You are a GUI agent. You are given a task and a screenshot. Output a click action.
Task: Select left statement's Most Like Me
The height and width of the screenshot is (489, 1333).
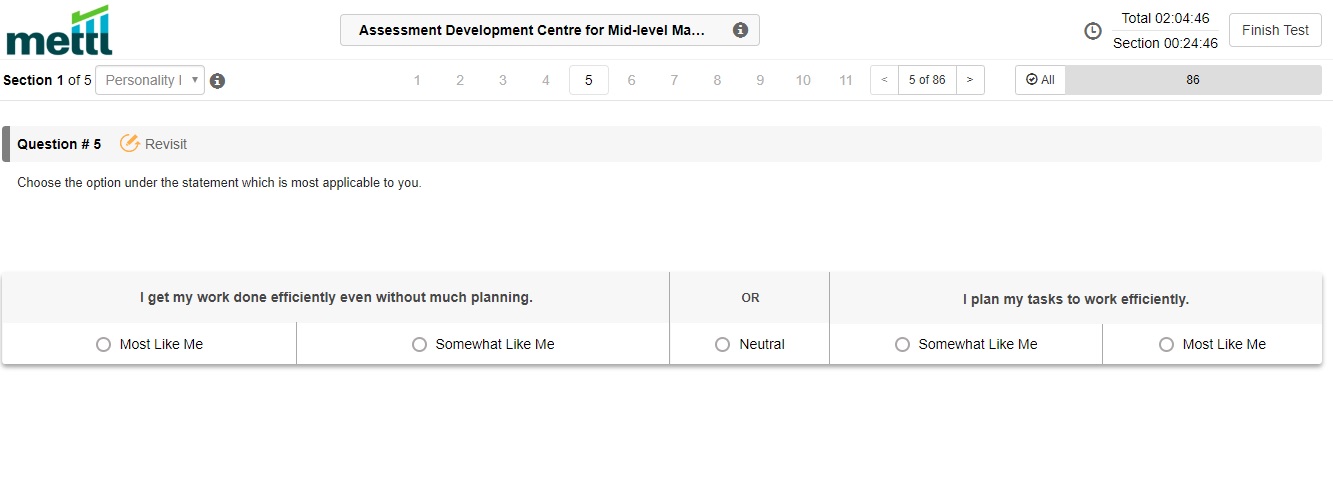click(104, 344)
